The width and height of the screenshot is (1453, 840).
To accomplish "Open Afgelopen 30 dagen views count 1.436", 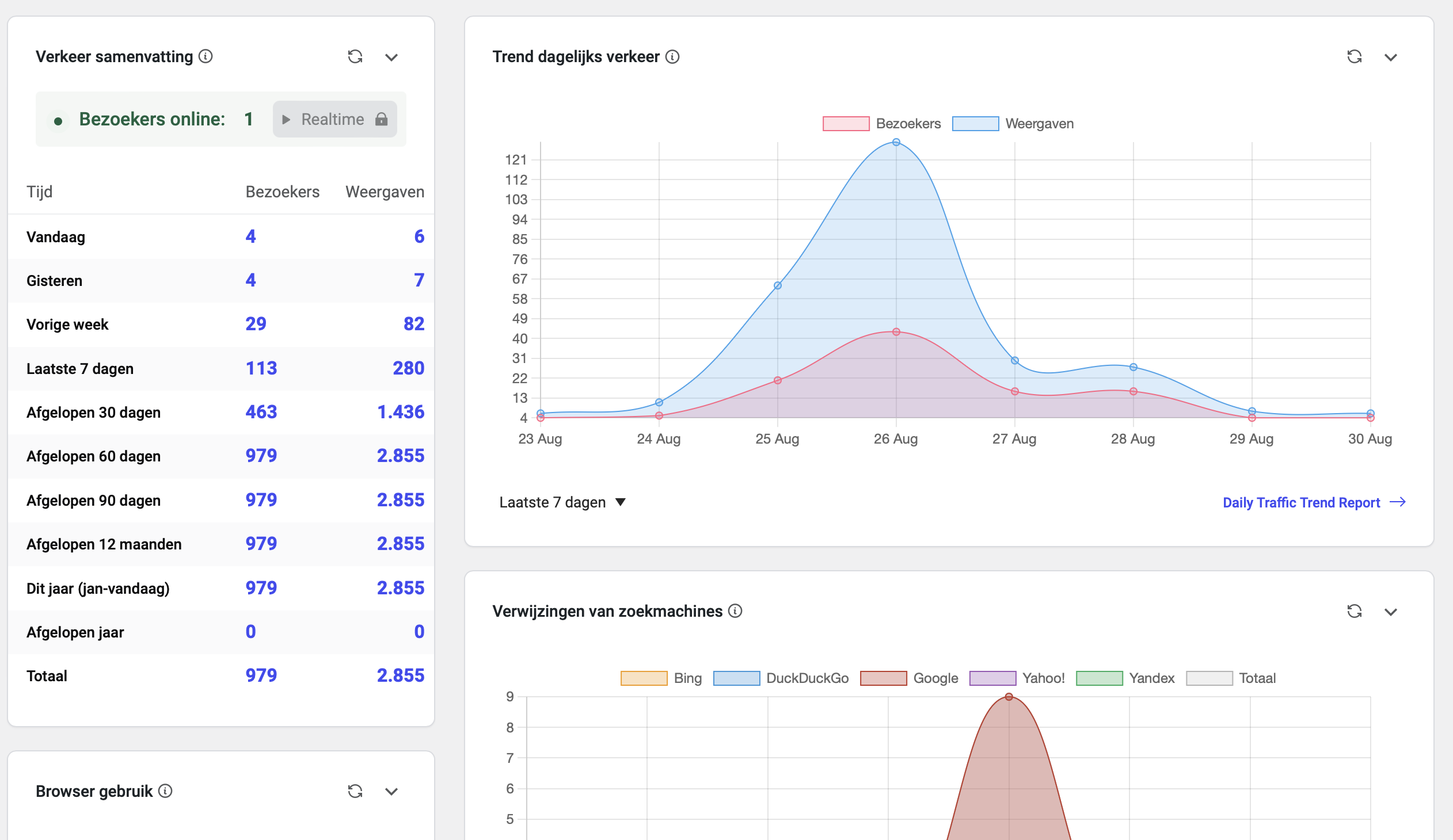I will 401,412.
